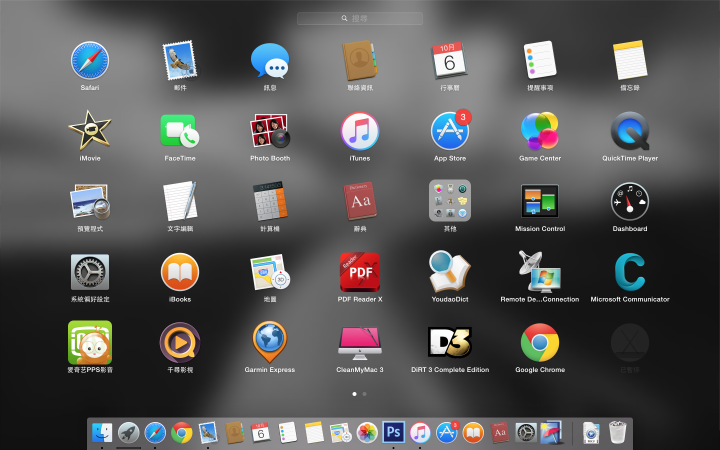Launch Reminders list icon in Launchpad grid
Screen dimensions: 720x450
click(x=540, y=60)
